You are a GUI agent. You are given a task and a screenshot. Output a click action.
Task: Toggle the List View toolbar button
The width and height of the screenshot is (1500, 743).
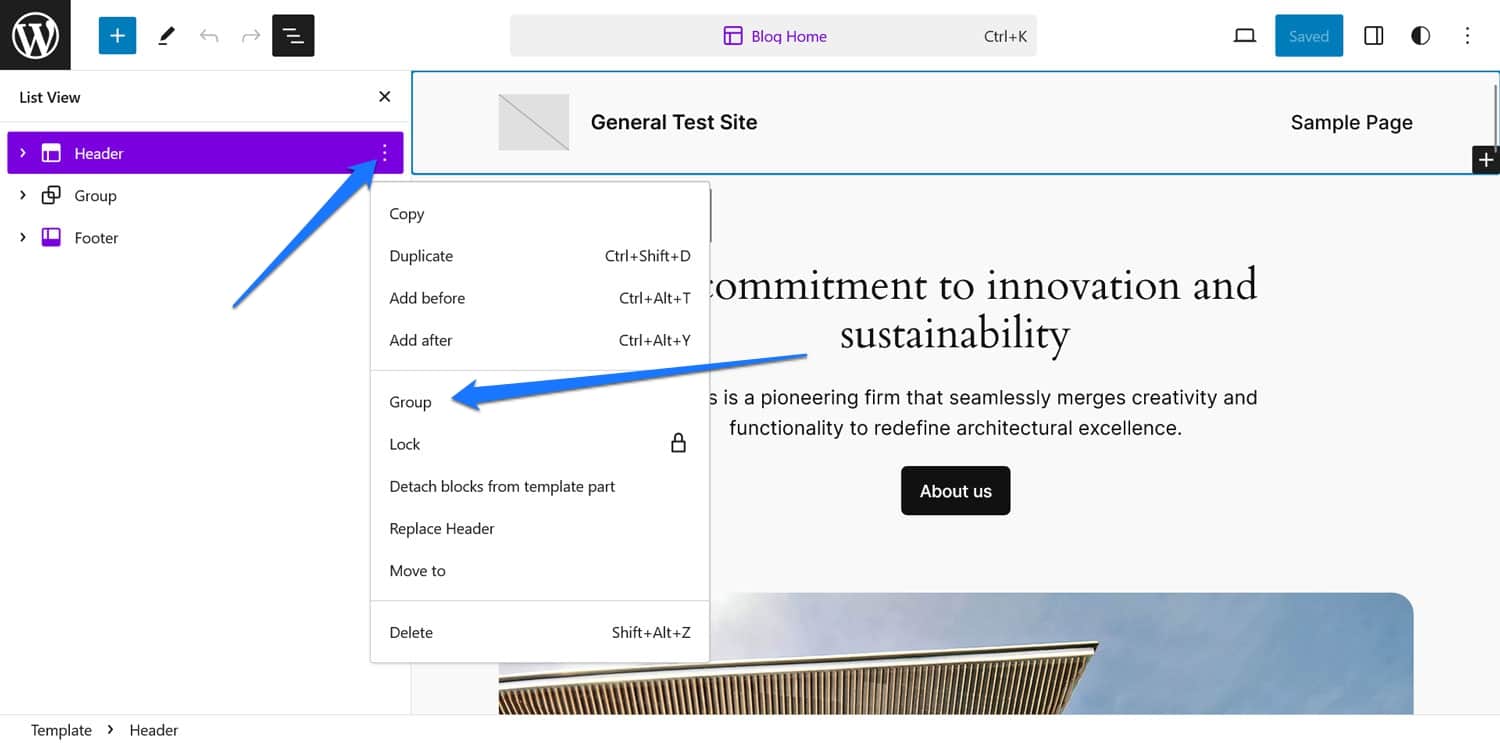[293, 36]
